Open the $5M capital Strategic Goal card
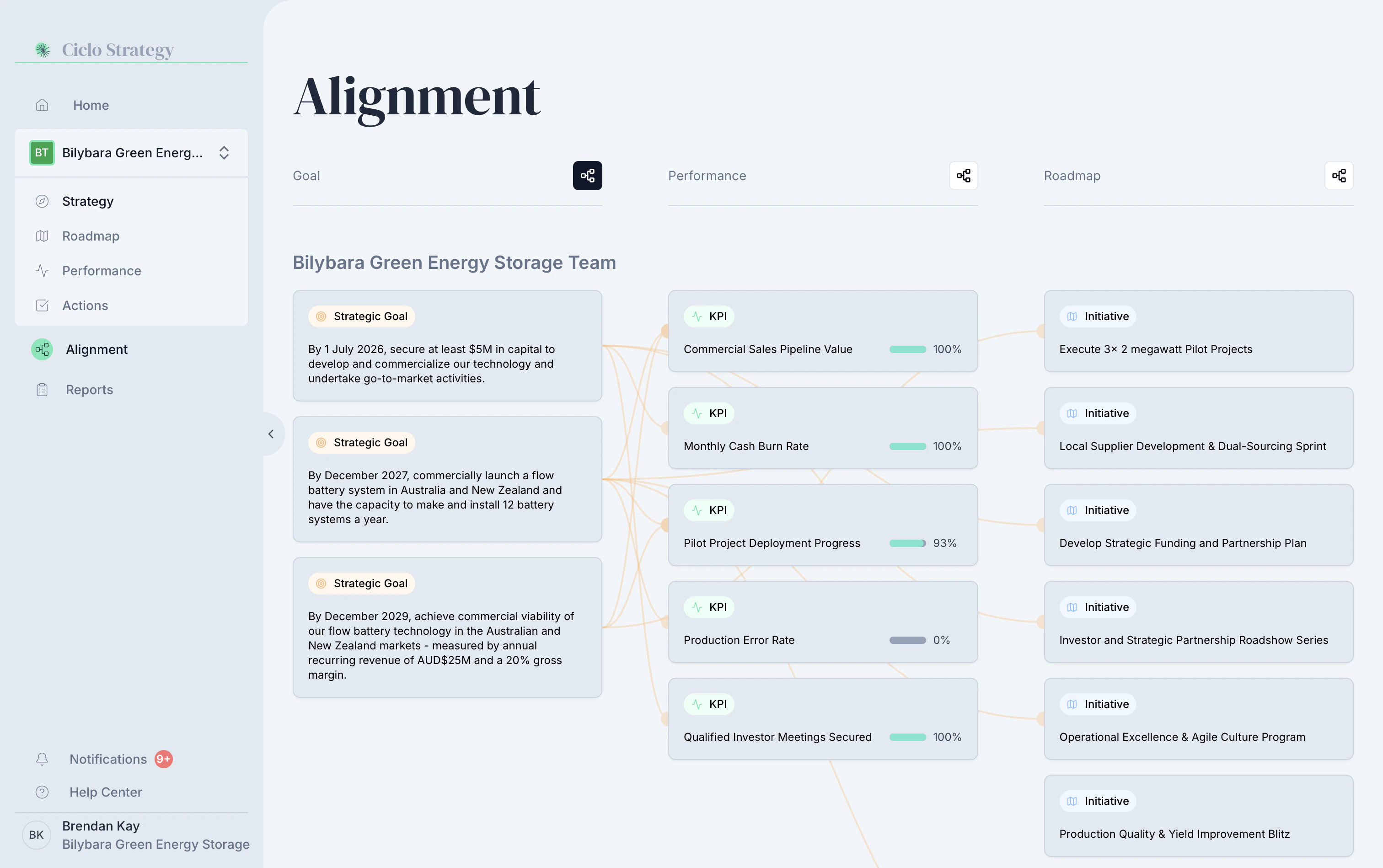Screen dimensions: 1383x868 pos(447,346)
